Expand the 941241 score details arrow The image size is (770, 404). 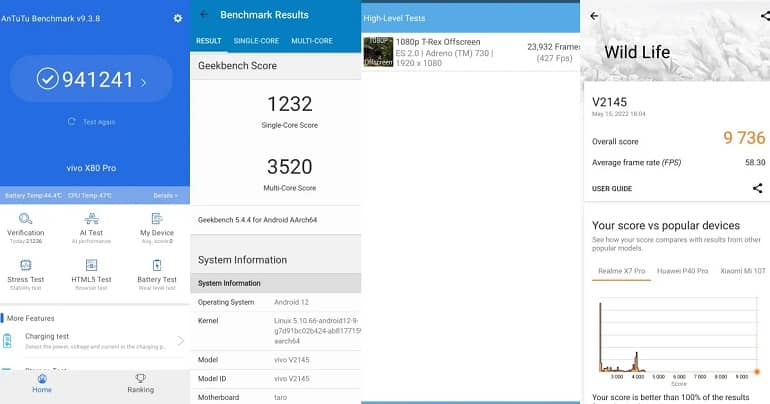[143, 82]
